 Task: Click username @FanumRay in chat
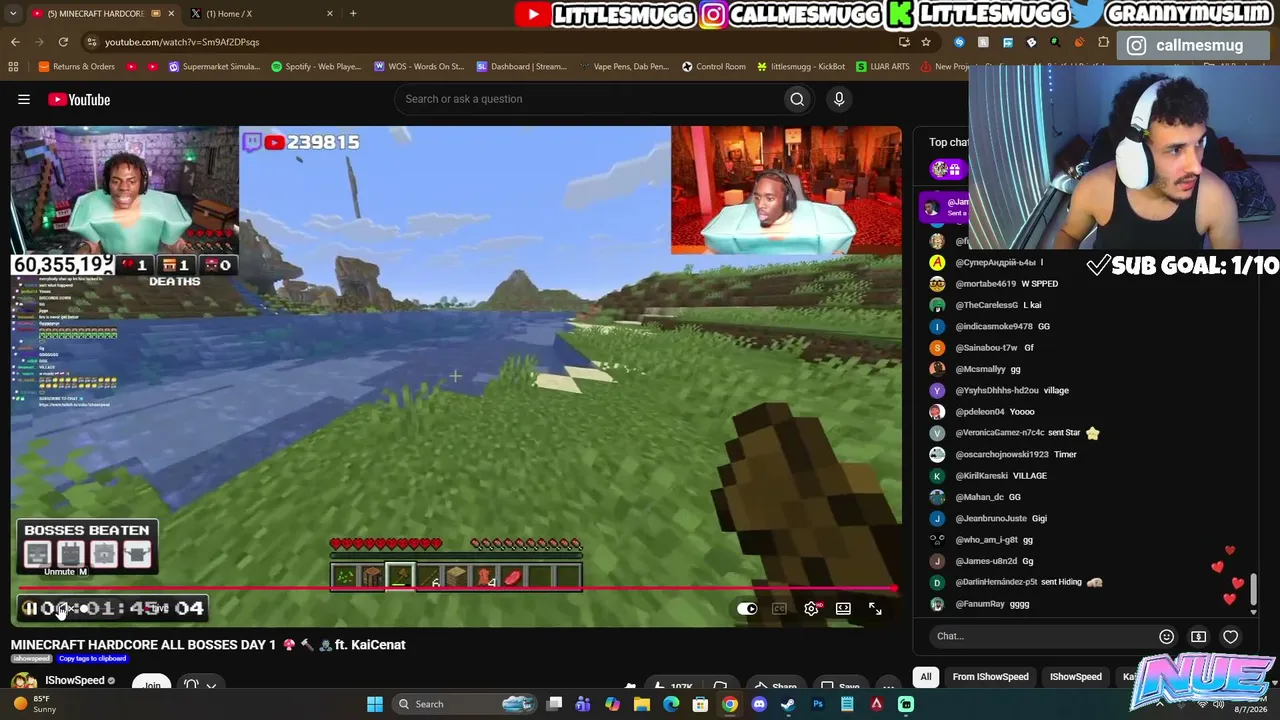980,604
